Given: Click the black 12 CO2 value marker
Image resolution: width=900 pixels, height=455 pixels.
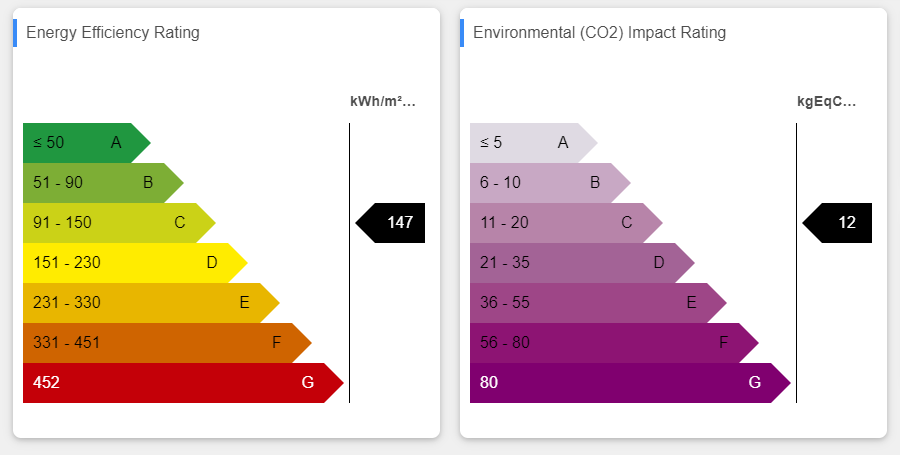Looking at the screenshot, I should click(x=840, y=223).
